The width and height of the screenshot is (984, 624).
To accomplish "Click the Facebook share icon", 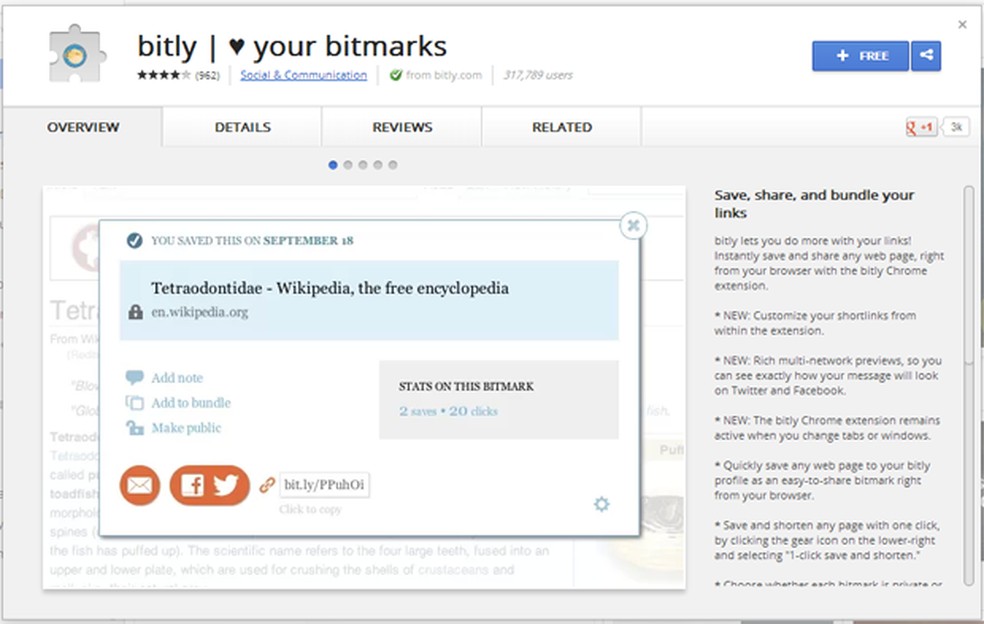I will point(192,485).
